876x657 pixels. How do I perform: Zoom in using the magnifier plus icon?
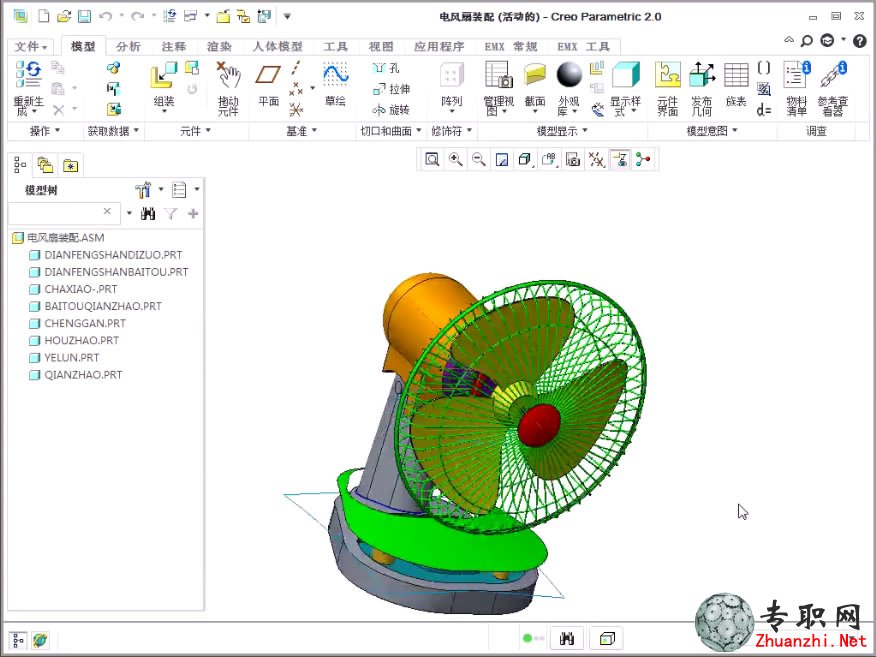pyautogui.click(x=455, y=160)
